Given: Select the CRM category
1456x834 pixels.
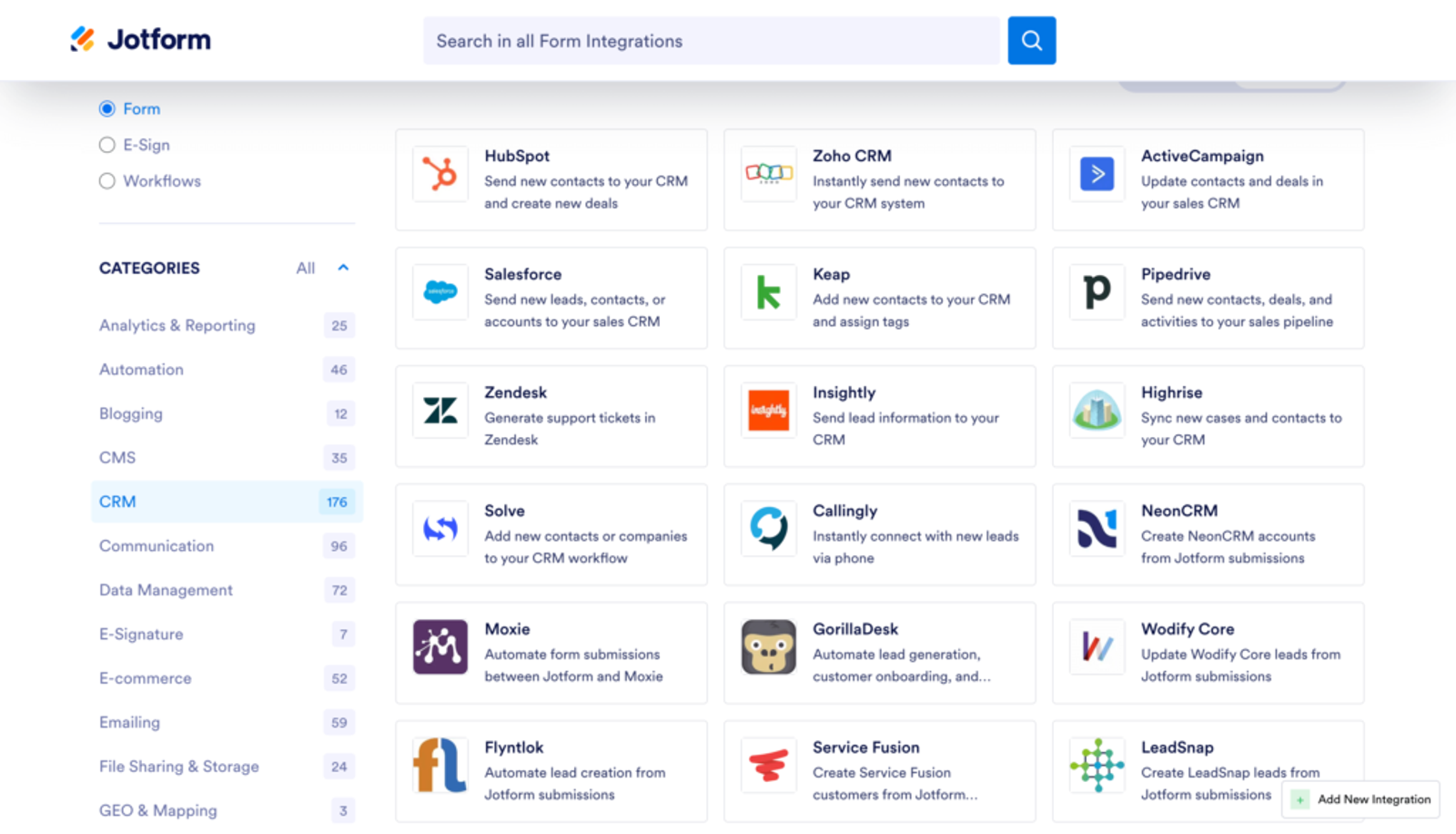Looking at the screenshot, I should click(227, 502).
